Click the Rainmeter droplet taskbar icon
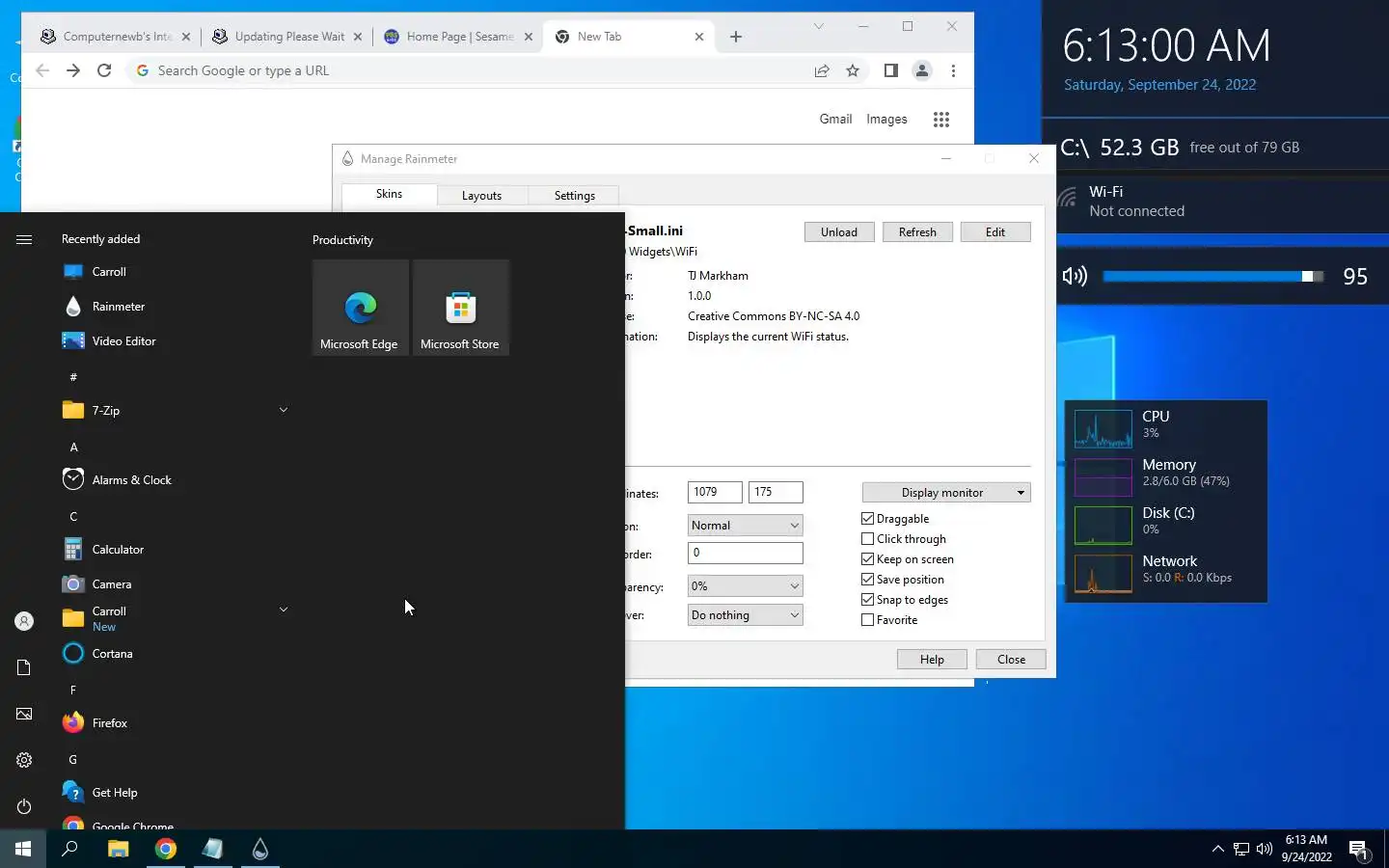The image size is (1389, 868). (x=259, y=849)
